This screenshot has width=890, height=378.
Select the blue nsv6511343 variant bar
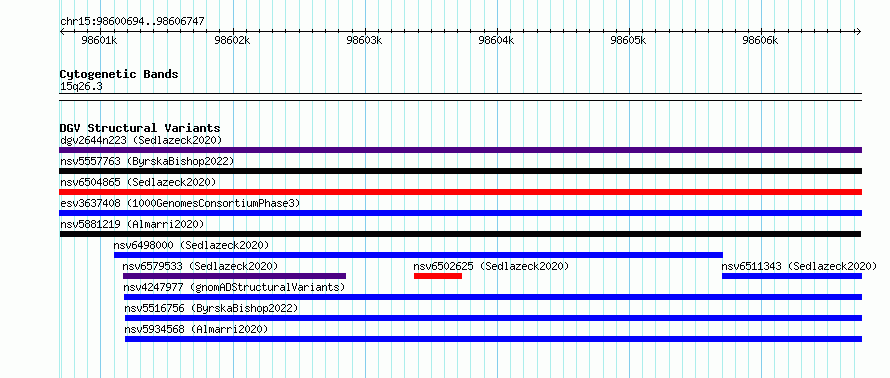[x=792, y=276]
